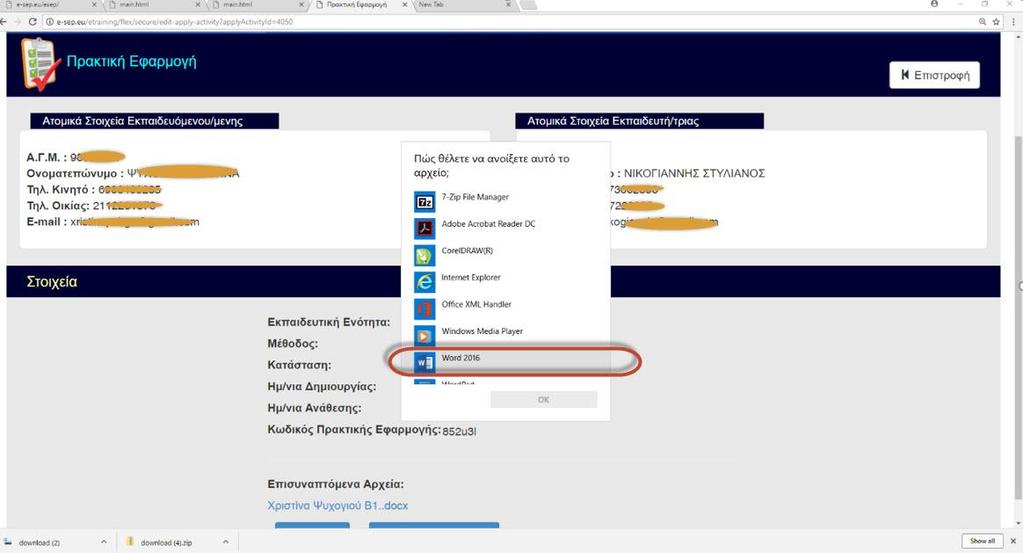Select the Windows Media Player icon
Screen dimensions: 1023x553
(425, 335)
